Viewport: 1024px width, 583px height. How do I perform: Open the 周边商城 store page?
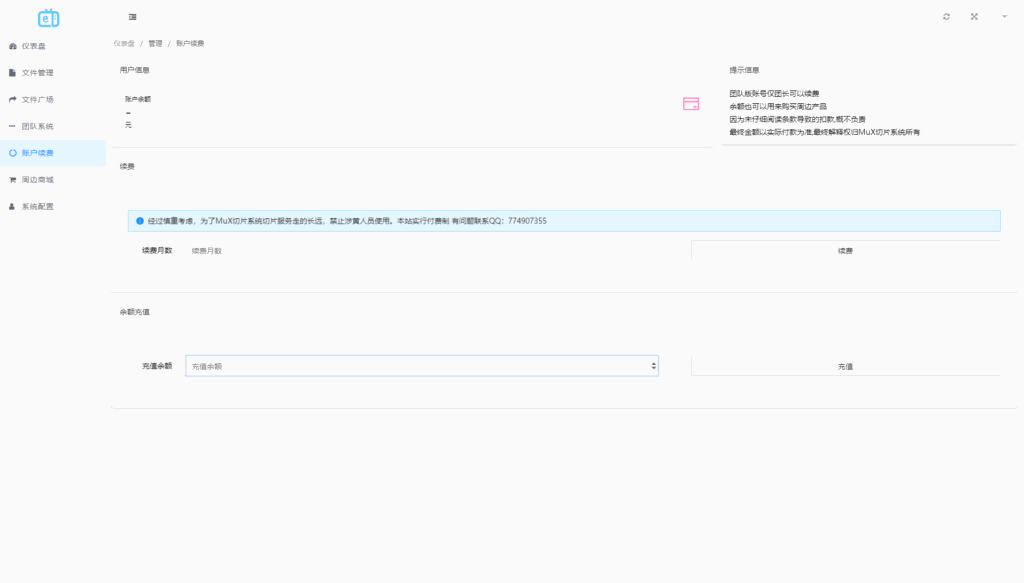pos(40,180)
